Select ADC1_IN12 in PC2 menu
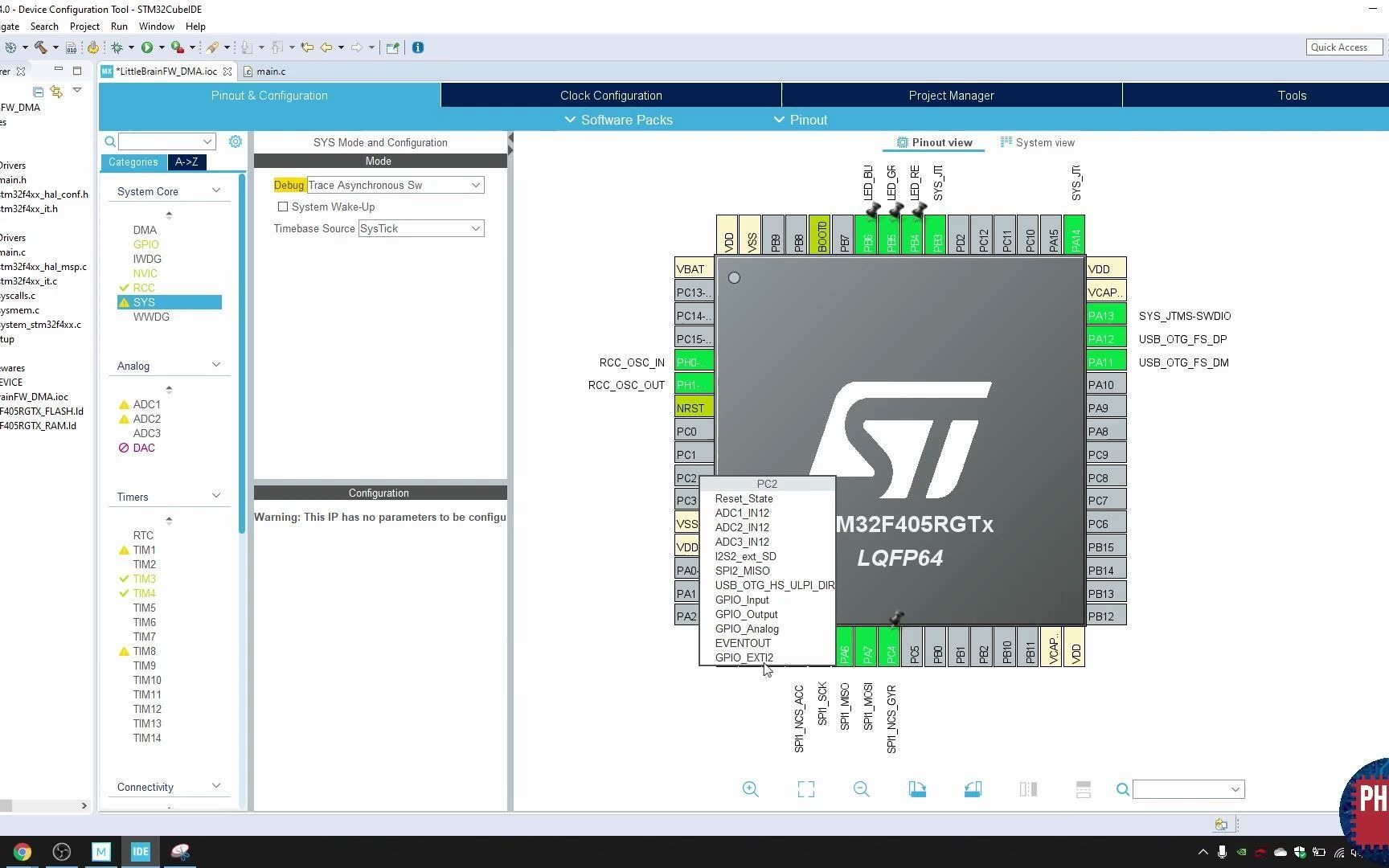 pos(742,513)
